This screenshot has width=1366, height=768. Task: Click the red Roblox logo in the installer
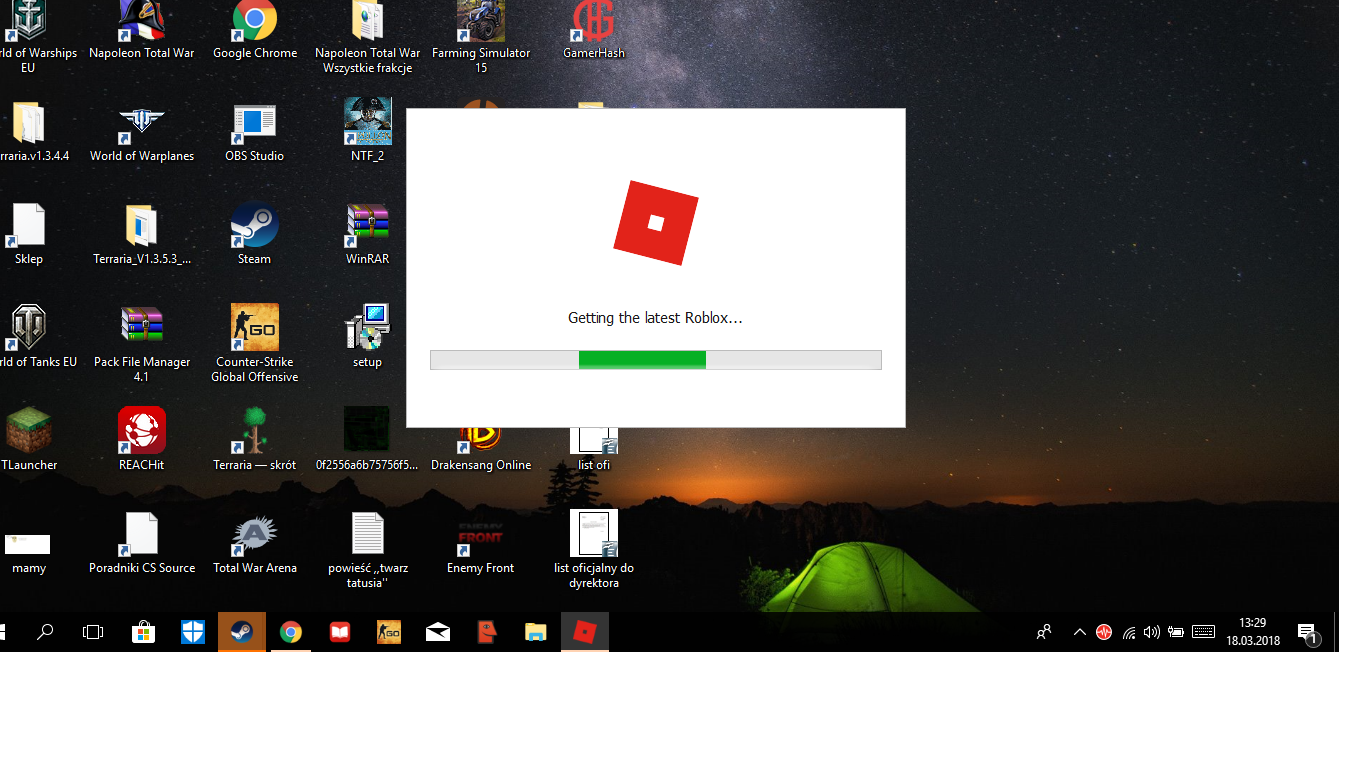(655, 223)
